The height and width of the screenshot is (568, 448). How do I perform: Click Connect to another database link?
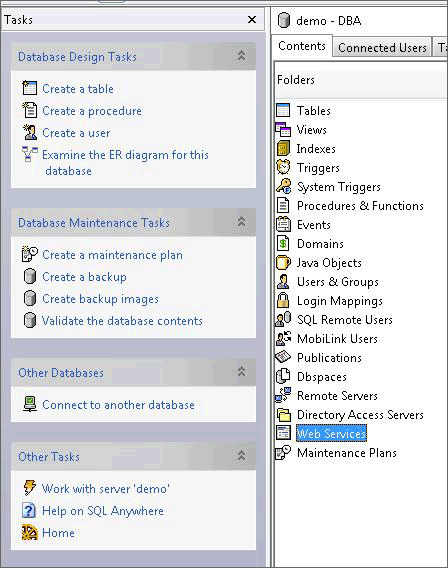(118, 405)
